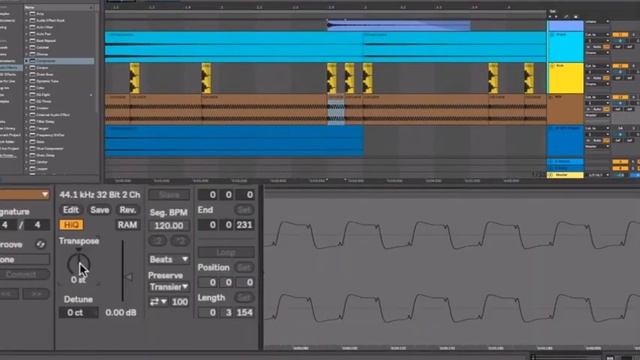Click the Flanger device folder icon
Screen dimensions: 640x360
pyautogui.click(x=32, y=128)
